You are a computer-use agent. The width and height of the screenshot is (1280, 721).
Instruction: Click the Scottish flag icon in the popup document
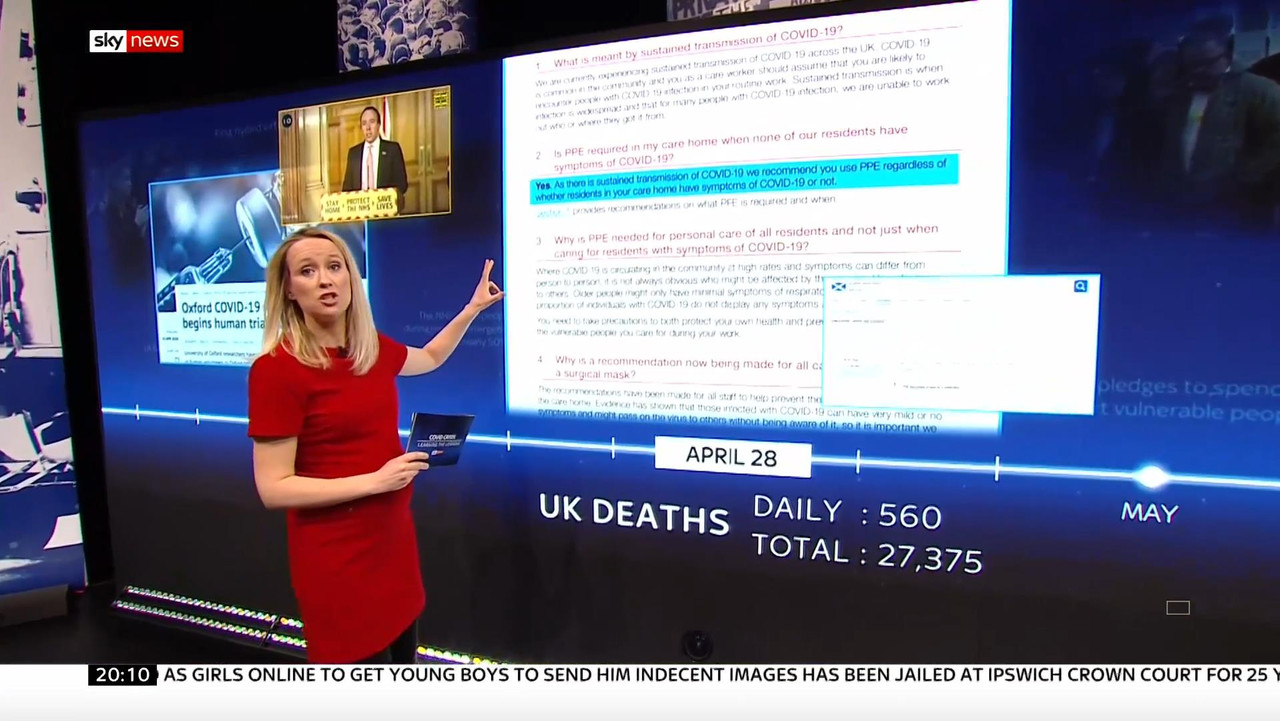(x=839, y=287)
